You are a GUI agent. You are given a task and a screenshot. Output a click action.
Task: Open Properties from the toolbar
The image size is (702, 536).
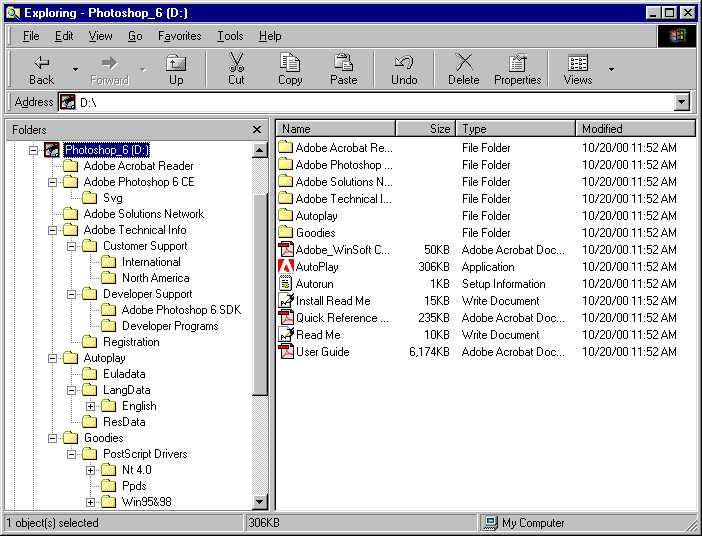coord(518,69)
